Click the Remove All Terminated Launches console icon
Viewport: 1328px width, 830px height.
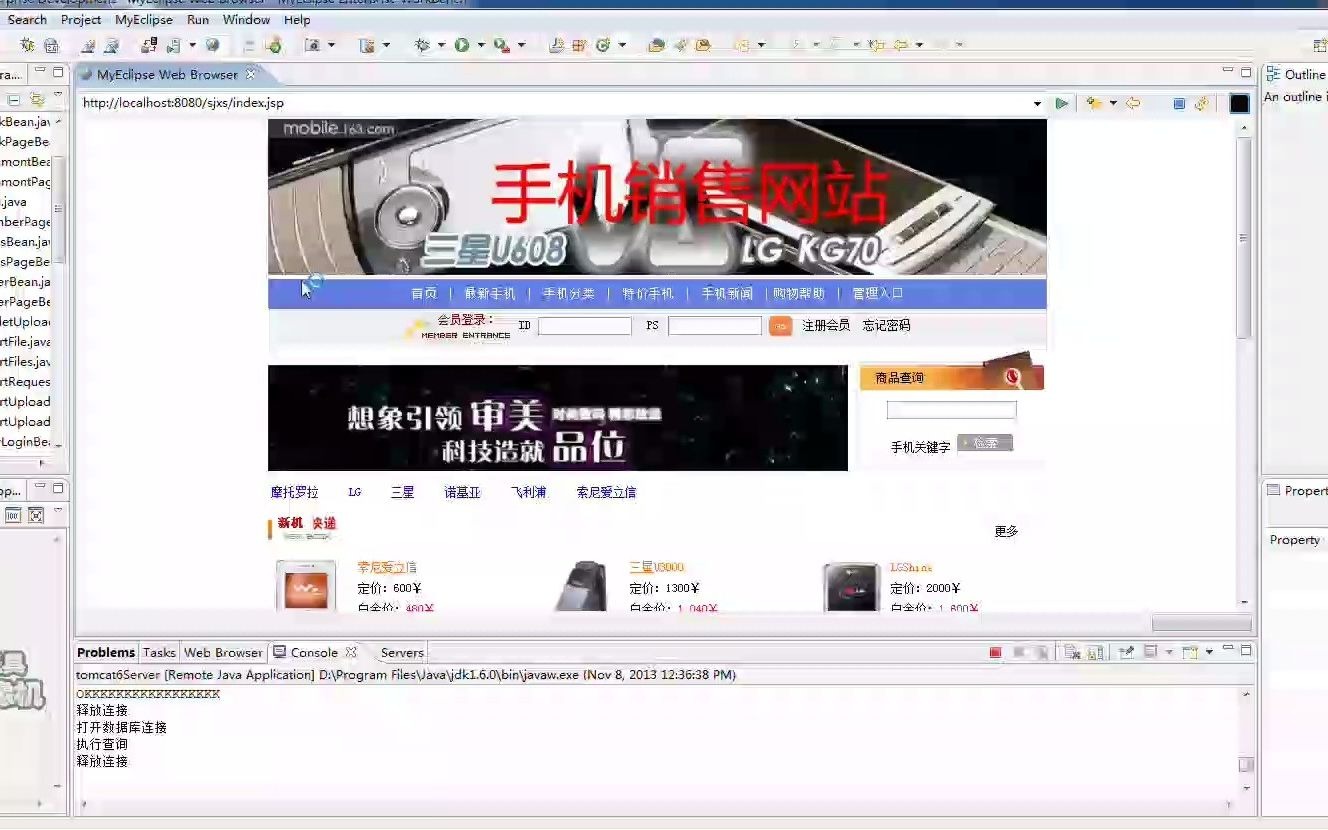pos(1071,652)
